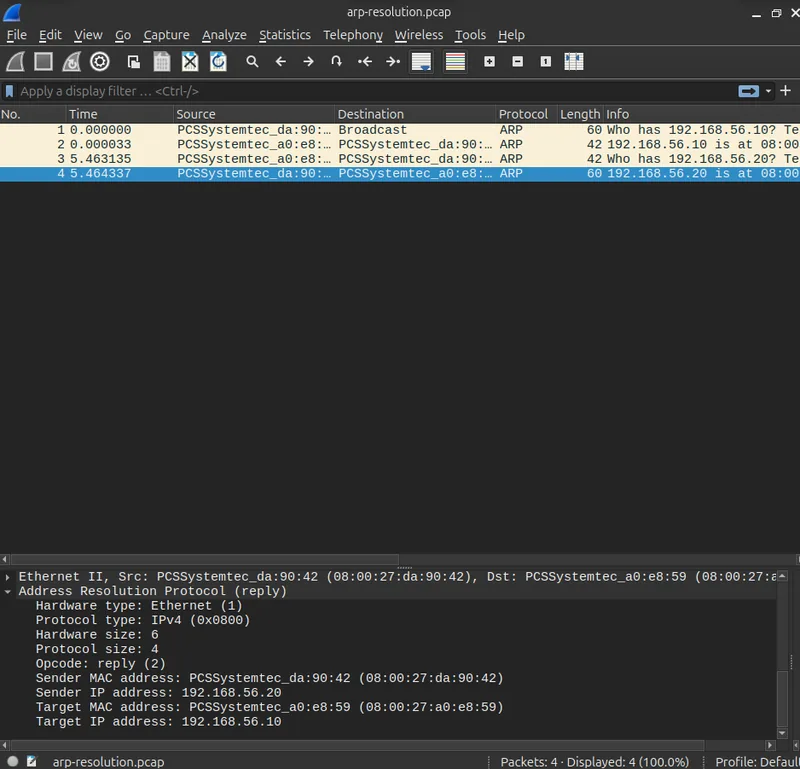Select Hardware type: Ethernet (1) field
Screen dimensions: 800x769
click(139, 606)
